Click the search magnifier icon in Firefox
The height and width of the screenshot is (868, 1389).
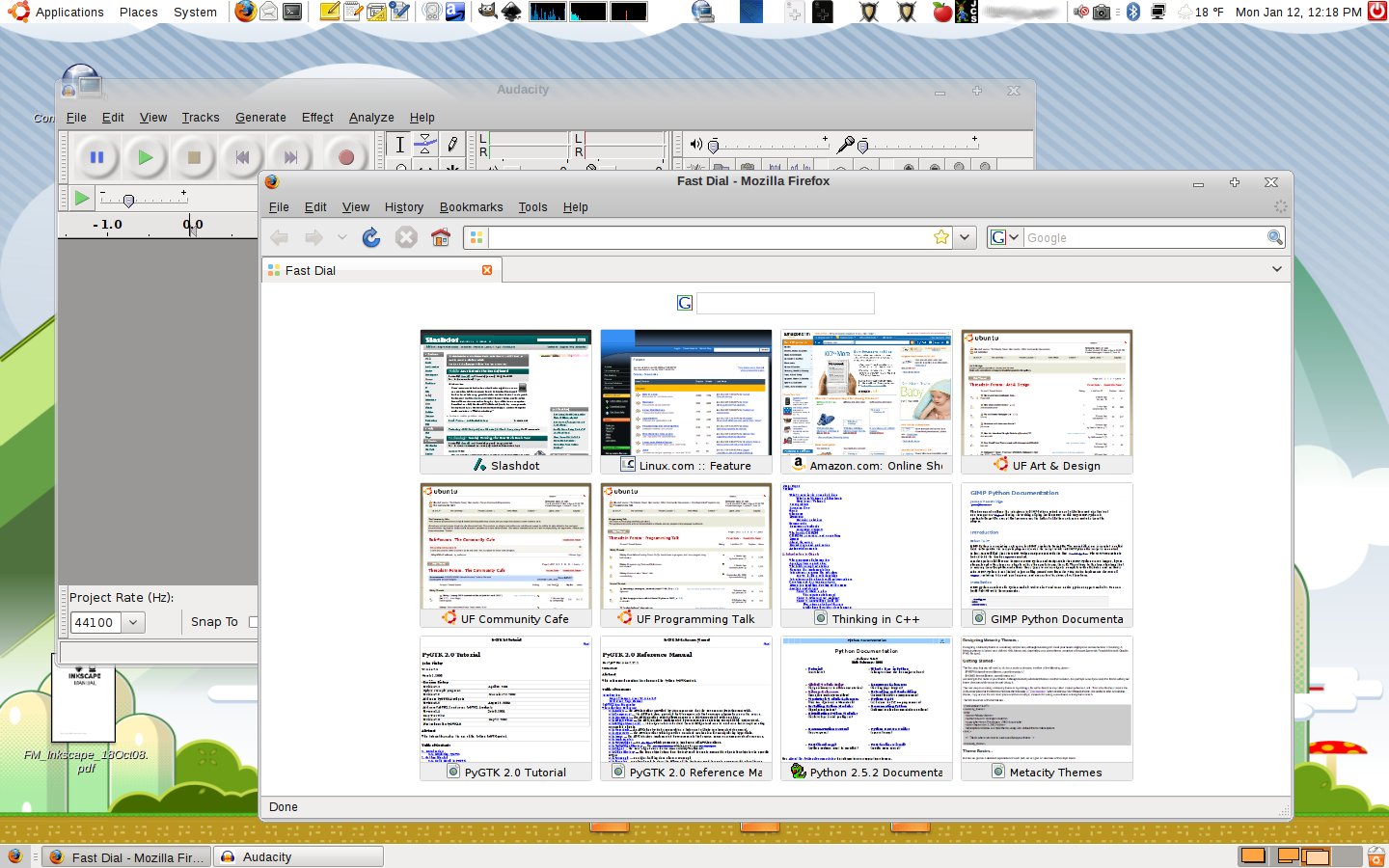pos(1275,237)
